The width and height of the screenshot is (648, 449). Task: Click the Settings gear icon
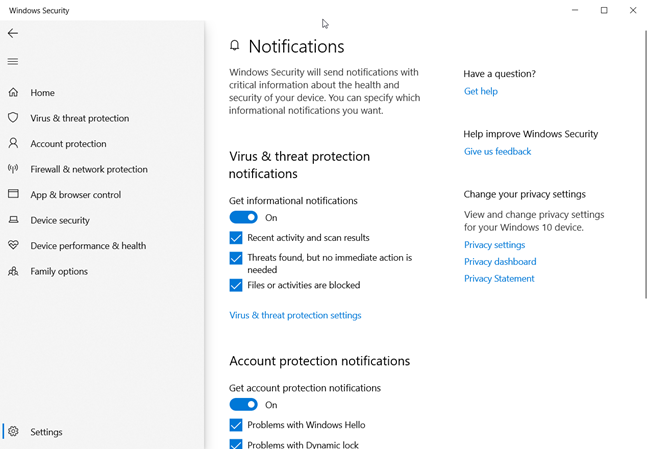(x=13, y=431)
